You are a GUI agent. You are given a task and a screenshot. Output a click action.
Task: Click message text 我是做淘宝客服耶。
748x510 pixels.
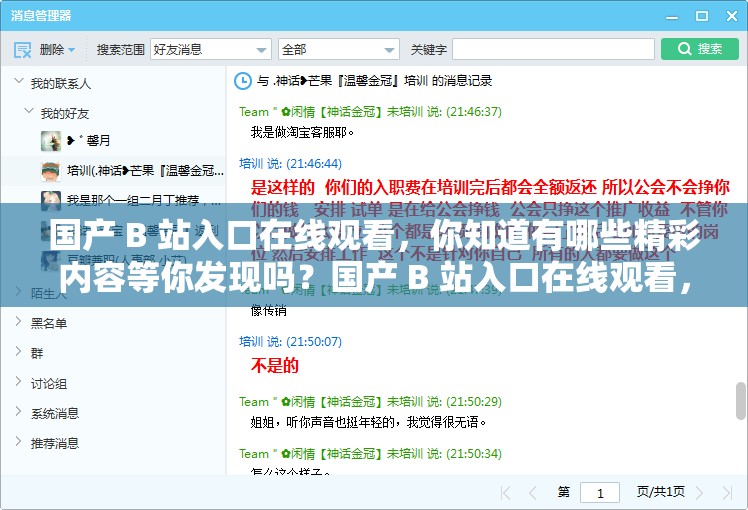pyautogui.click(x=302, y=132)
